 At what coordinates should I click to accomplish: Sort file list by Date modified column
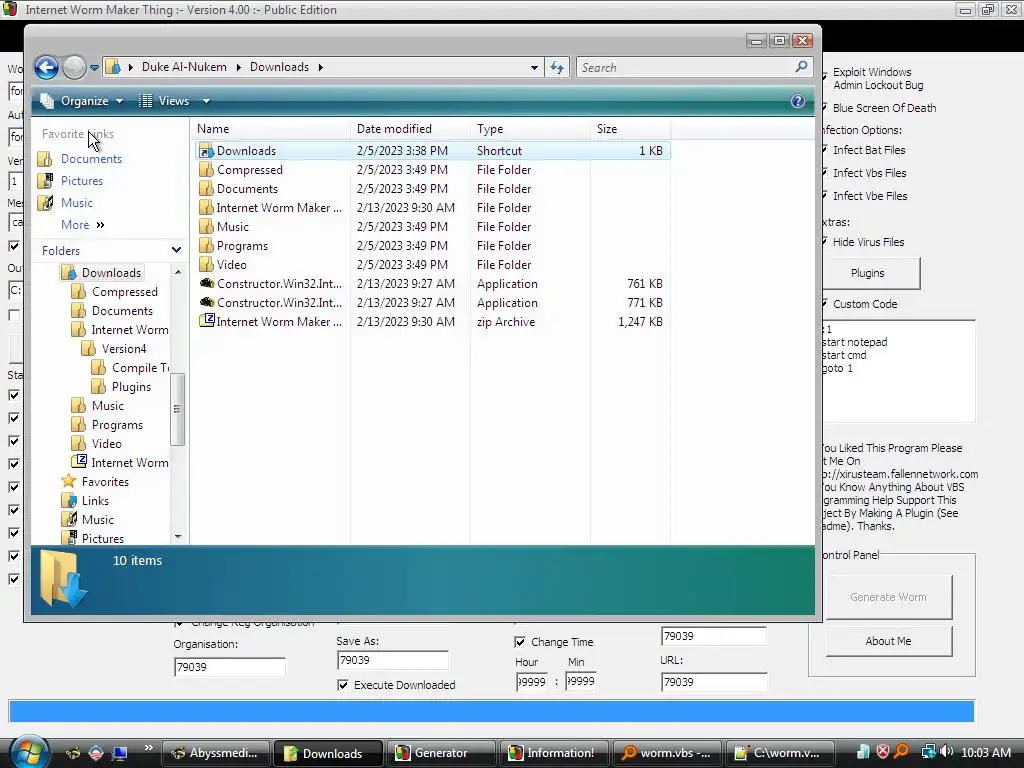point(410,129)
